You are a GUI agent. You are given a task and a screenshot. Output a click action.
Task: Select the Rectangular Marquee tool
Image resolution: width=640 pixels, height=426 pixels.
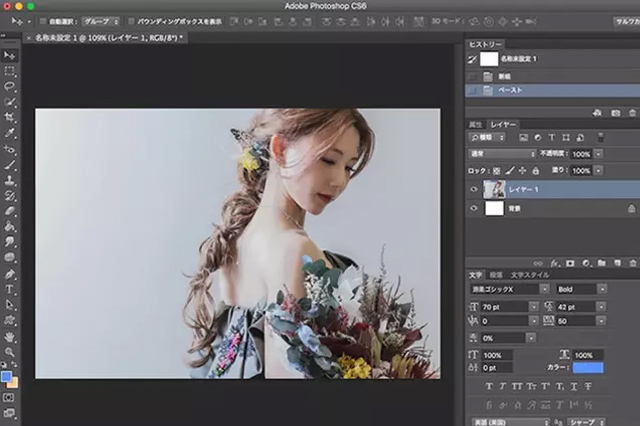[x=10, y=70]
